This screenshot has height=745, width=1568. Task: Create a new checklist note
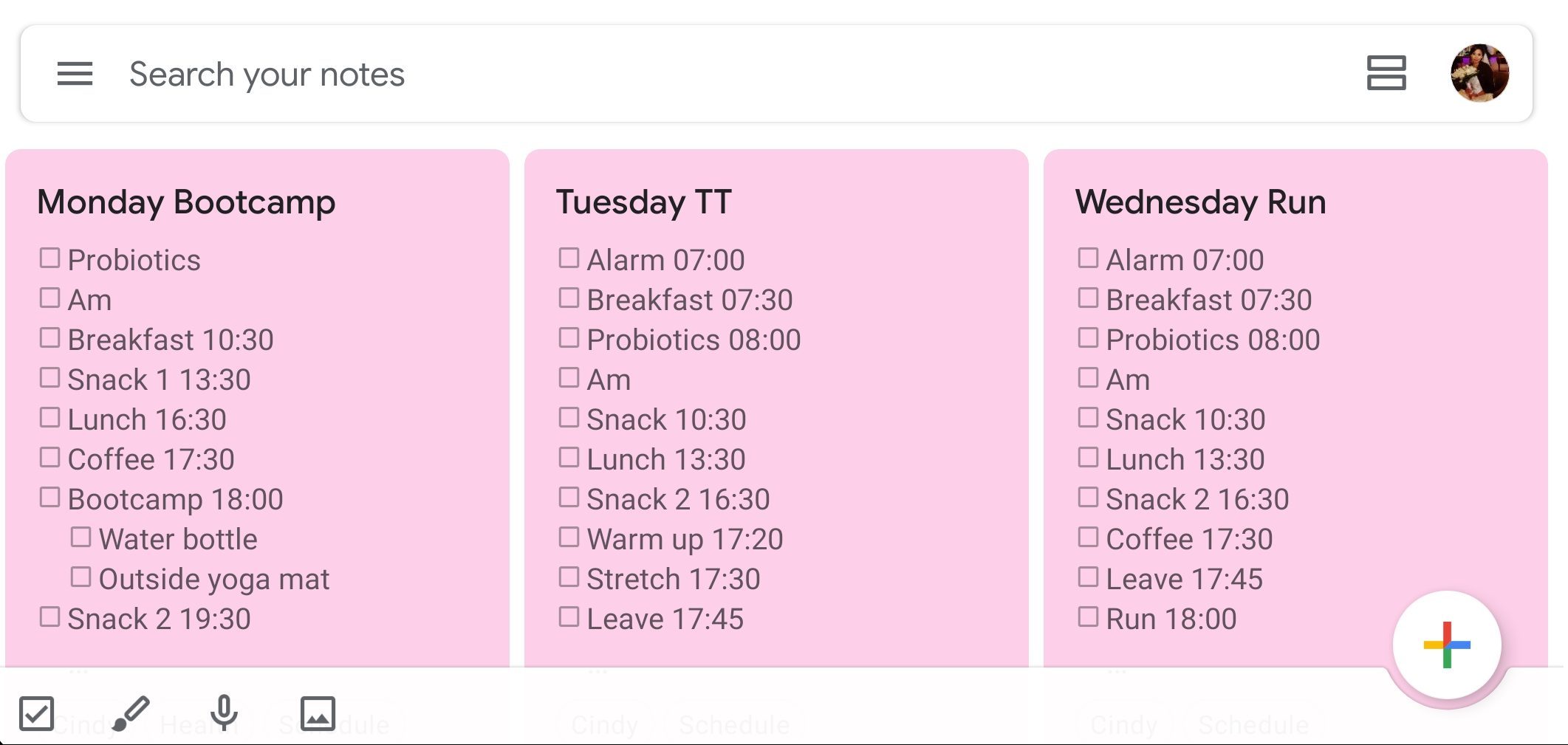tap(36, 713)
